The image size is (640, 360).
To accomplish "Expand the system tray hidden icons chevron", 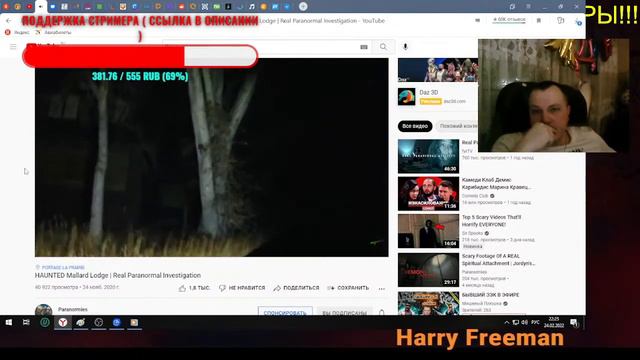I will coord(507,322).
